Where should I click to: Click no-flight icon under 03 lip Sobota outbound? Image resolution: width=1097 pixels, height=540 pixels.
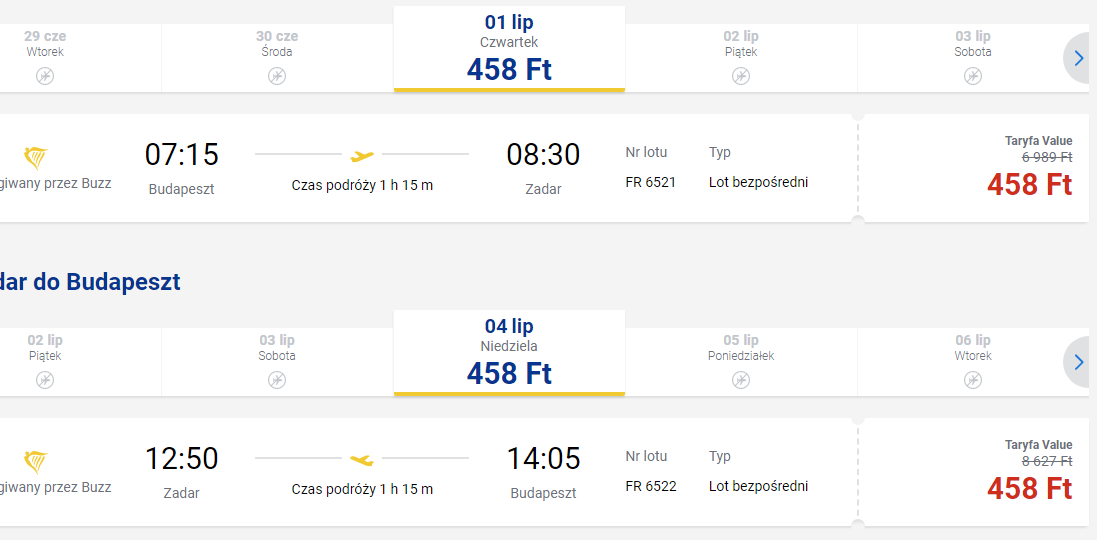[973, 76]
